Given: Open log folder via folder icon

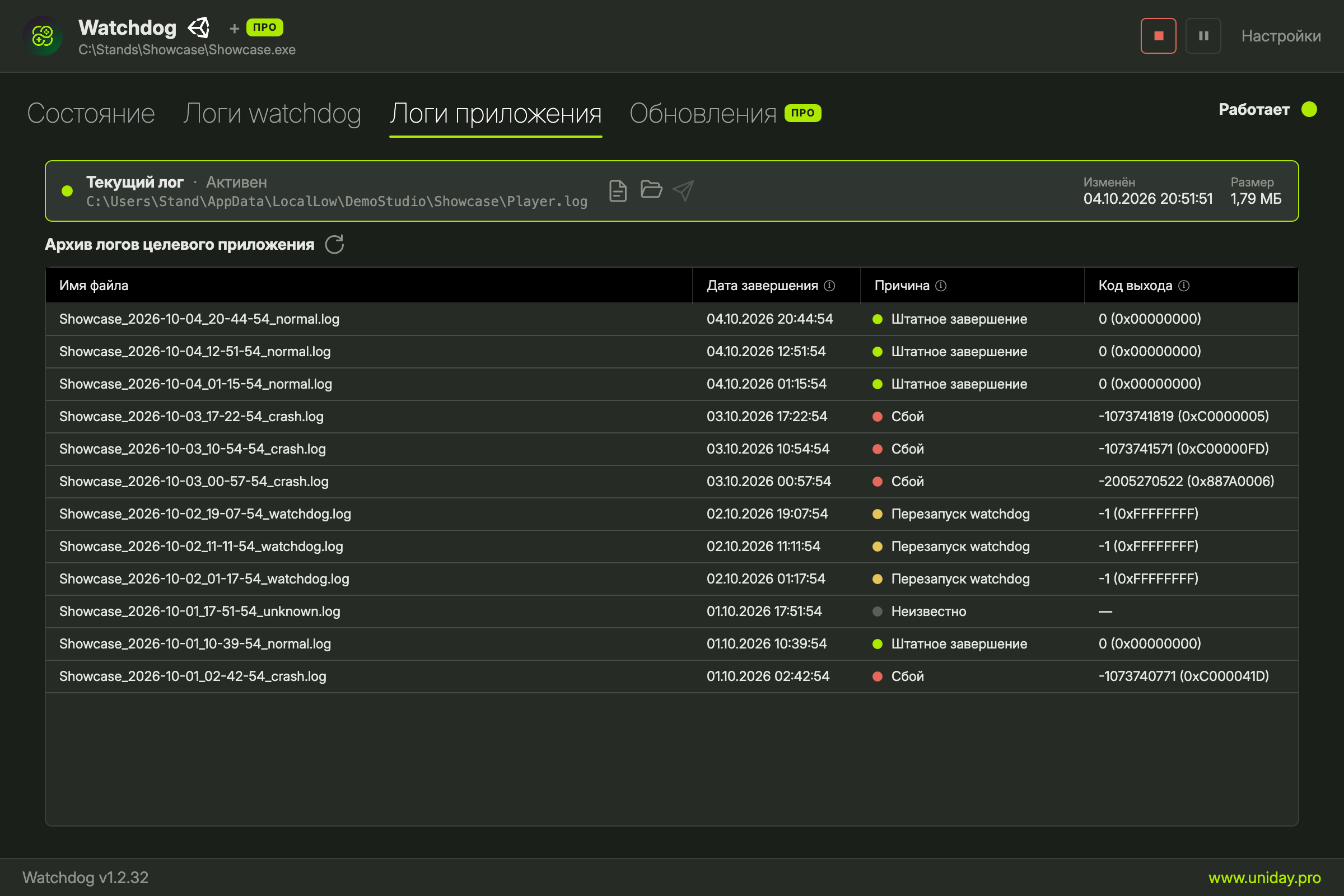Looking at the screenshot, I should [x=651, y=189].
